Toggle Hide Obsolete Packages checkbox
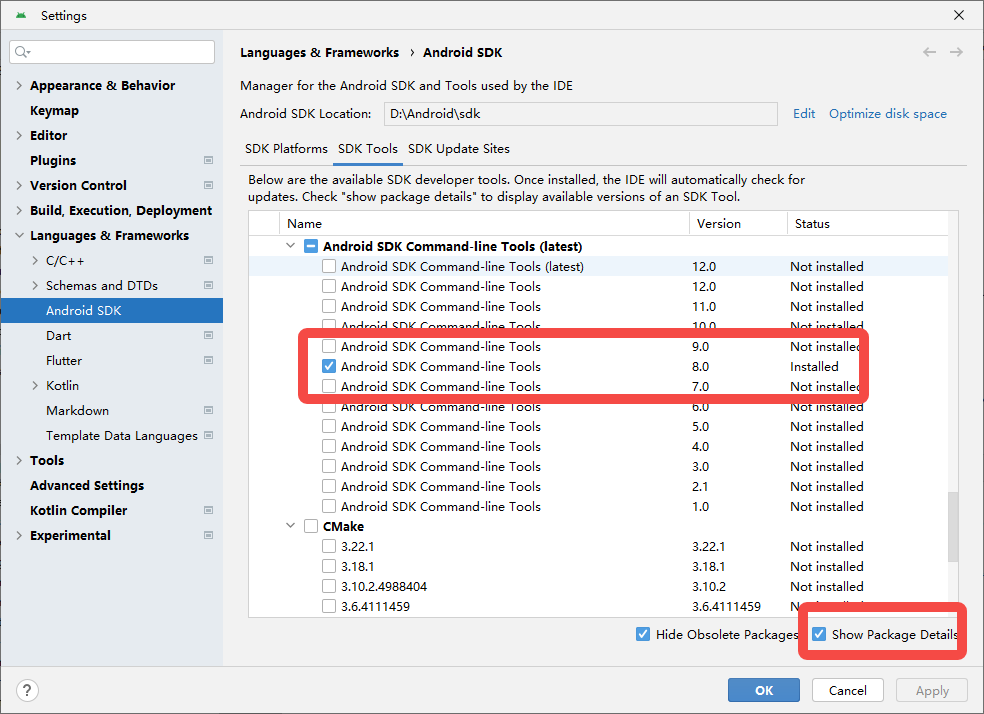The height and width of the screenshot is (714, 984). [643, 634]
